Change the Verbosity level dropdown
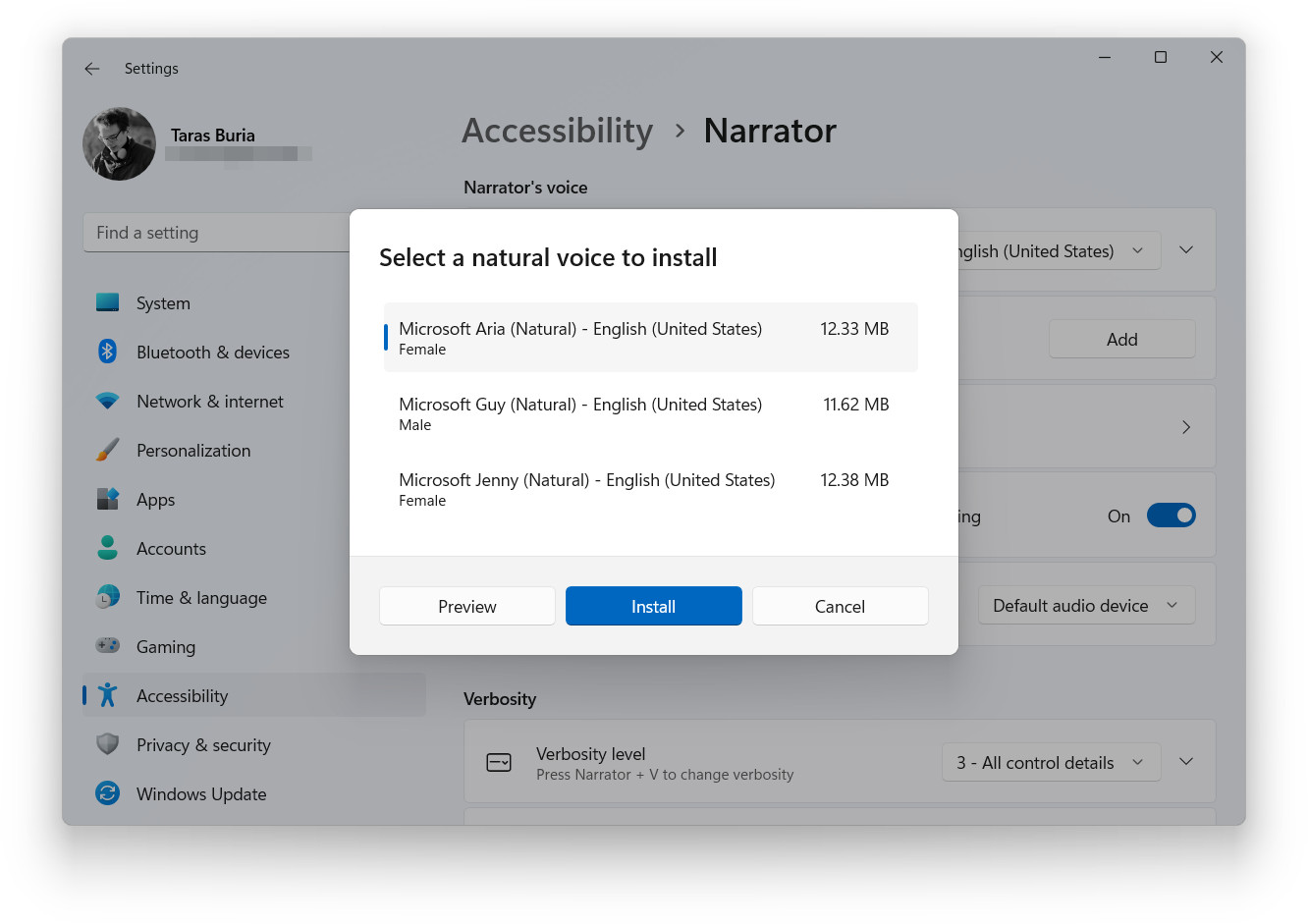Screen dimensions: 1308x924 1050,761
